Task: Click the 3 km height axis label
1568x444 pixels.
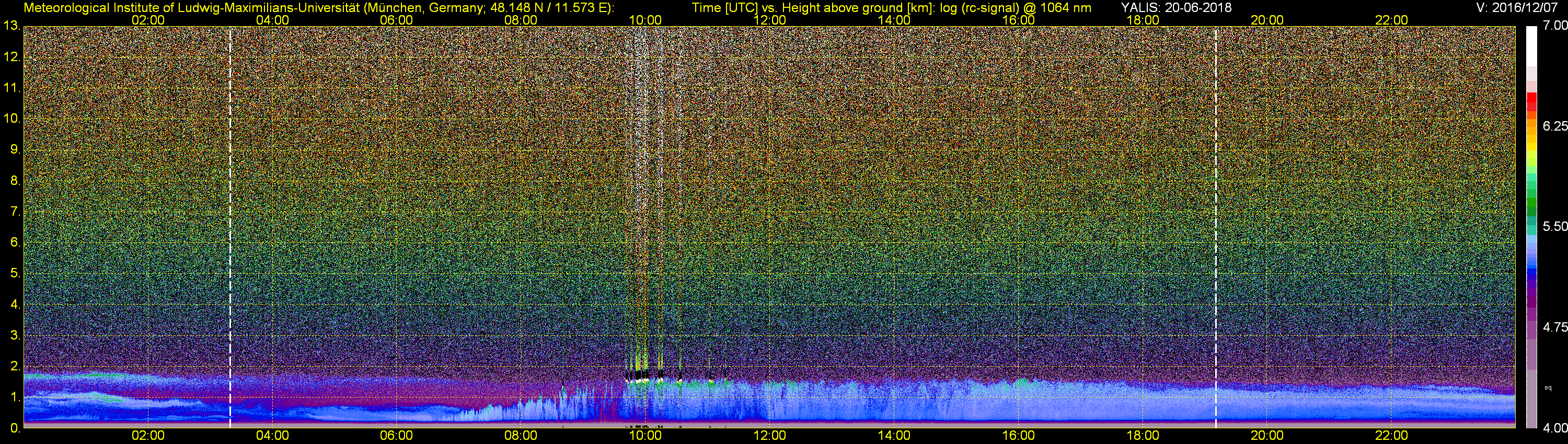Action: 15,335
